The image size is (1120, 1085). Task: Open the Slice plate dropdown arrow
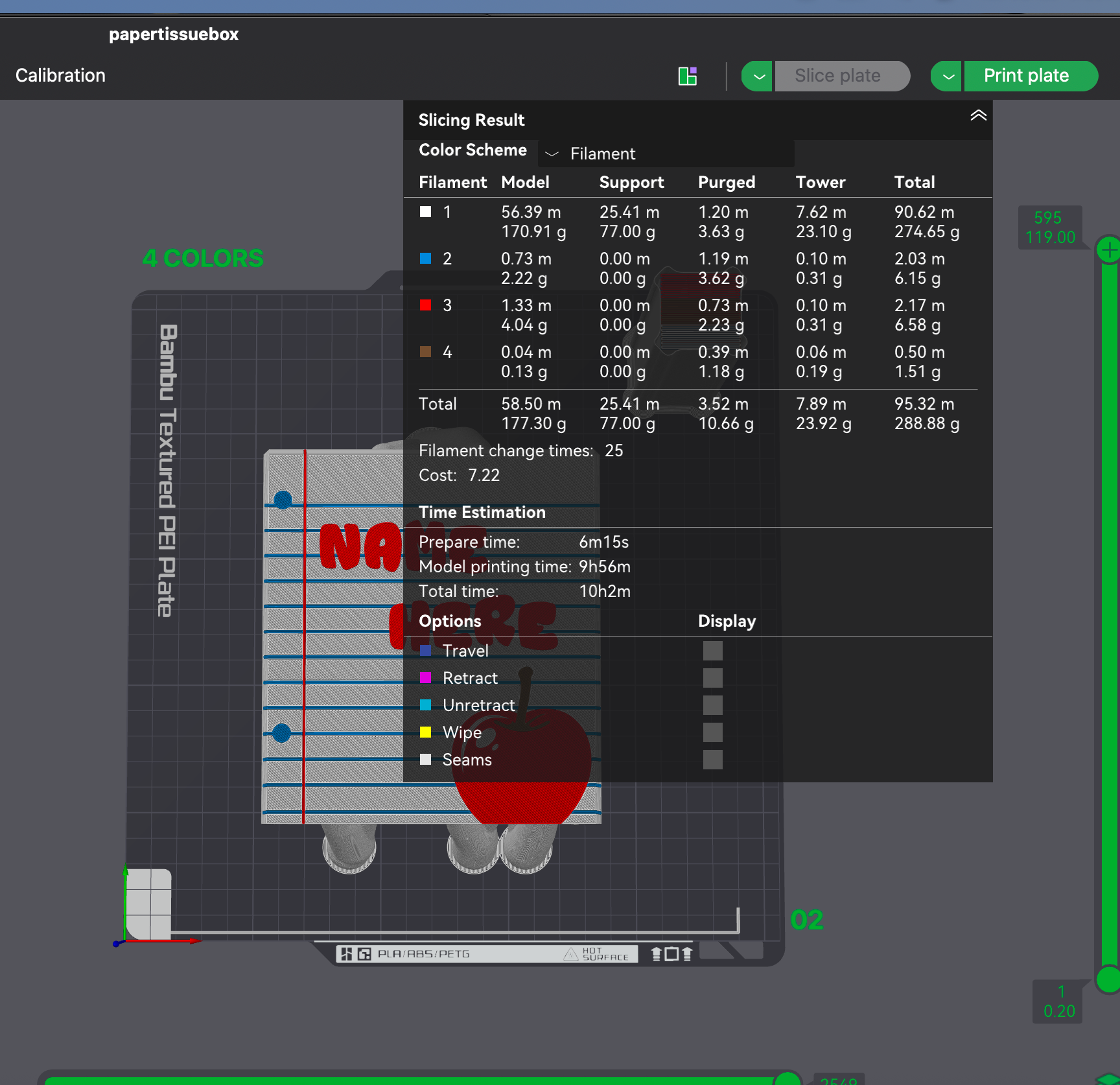(x=757, y=76)
